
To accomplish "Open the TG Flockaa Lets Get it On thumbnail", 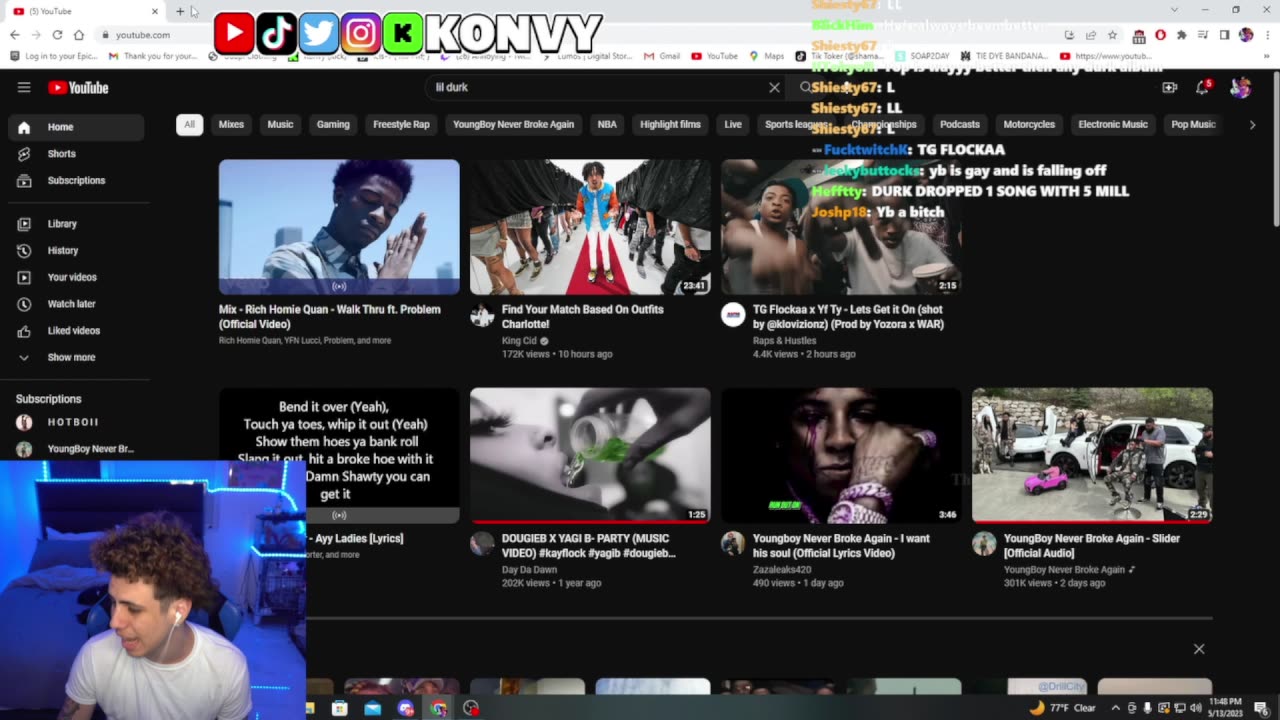I will pyautogui.click(x=841, y=227).
